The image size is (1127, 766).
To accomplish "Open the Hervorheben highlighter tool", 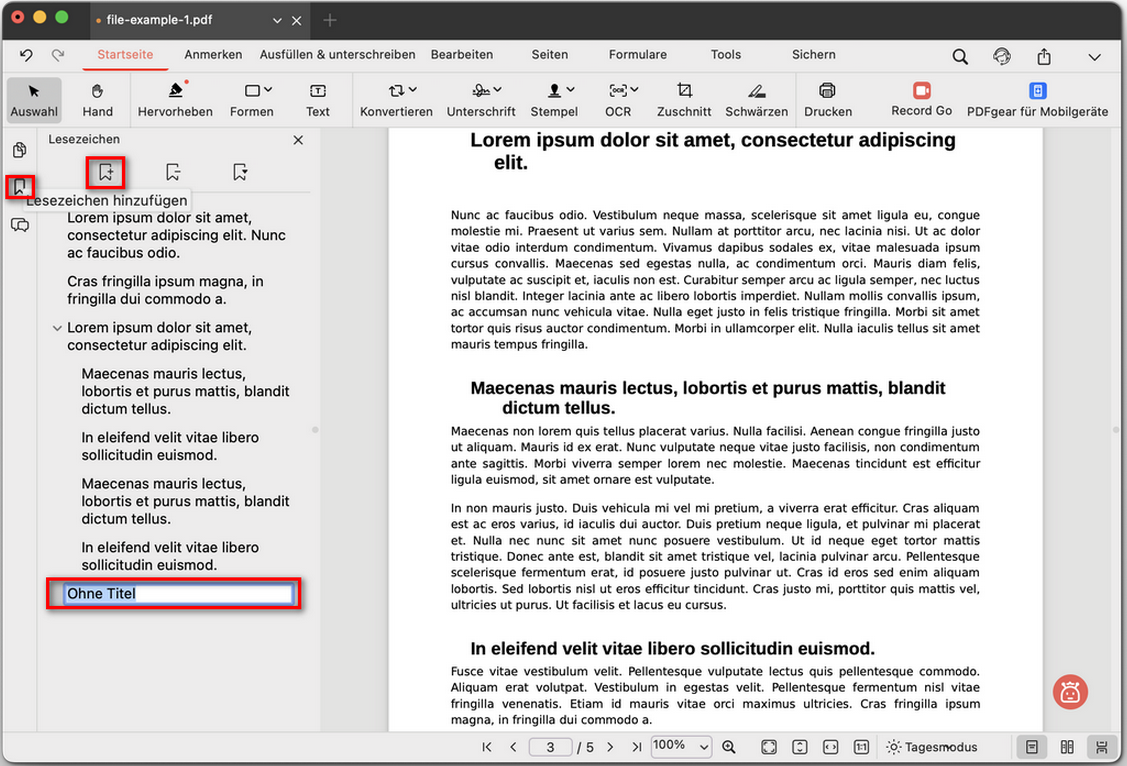I will pos(175,100).
